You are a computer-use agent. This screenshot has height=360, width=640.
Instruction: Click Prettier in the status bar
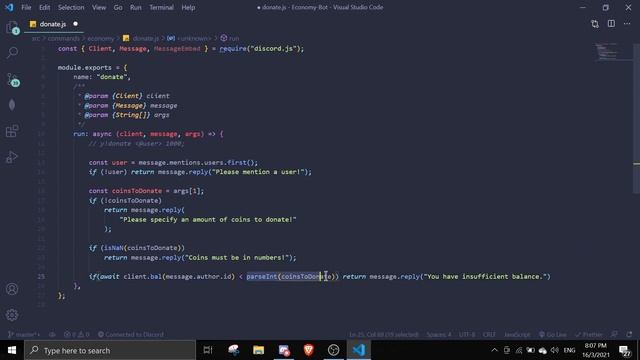pos(589,334)
